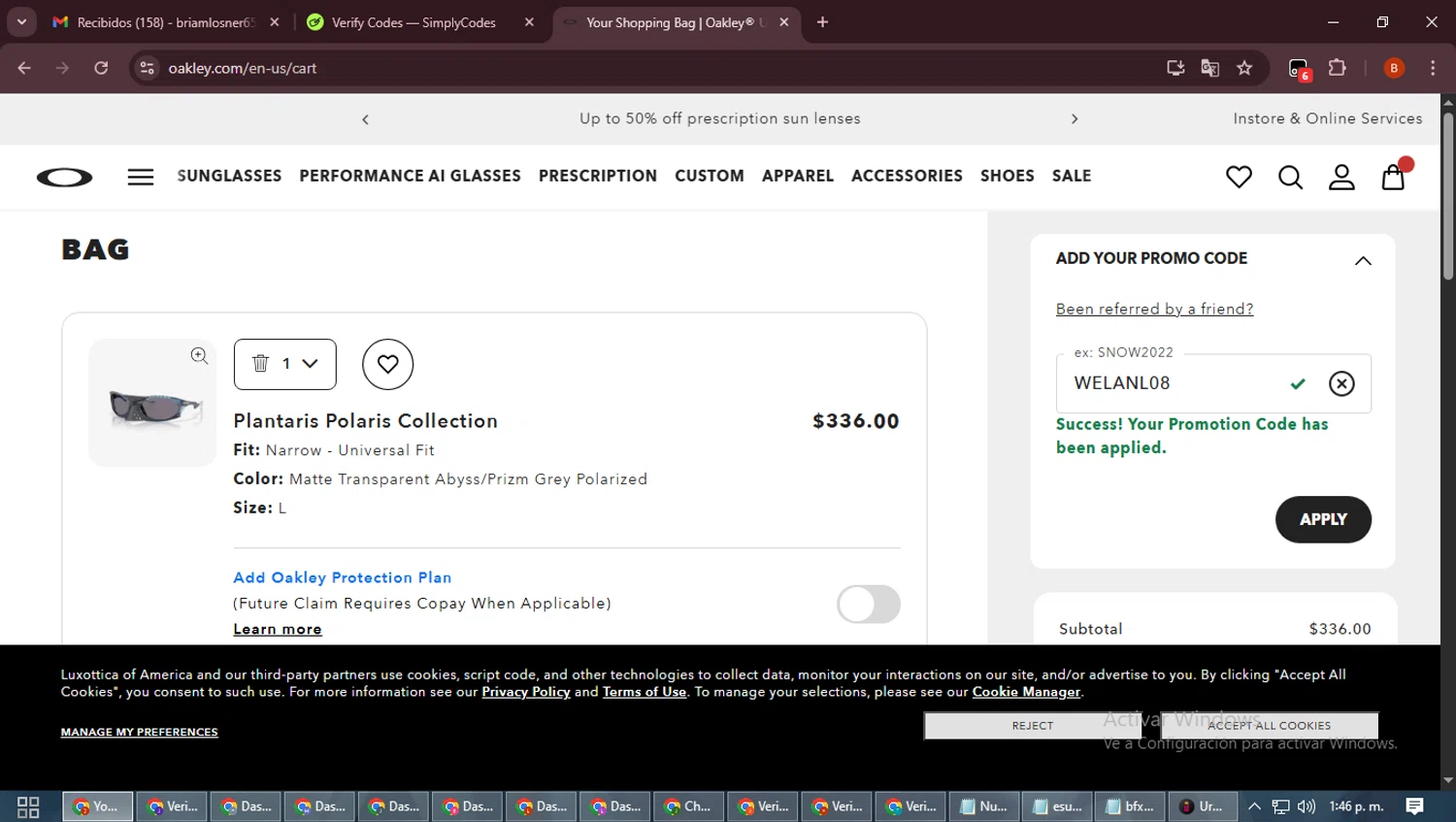
Task: Close the Your Shopping Bag tab
Action: pyautogui.click(x=783, y=22)
